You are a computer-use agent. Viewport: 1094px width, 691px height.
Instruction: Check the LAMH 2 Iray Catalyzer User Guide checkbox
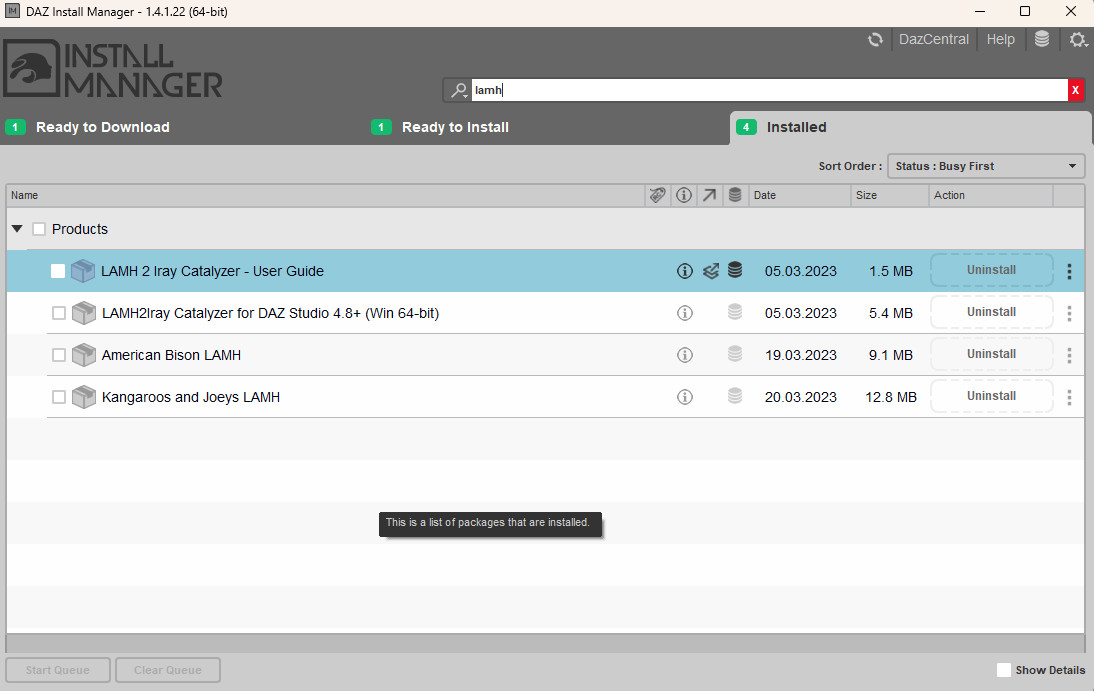[58, 271]
